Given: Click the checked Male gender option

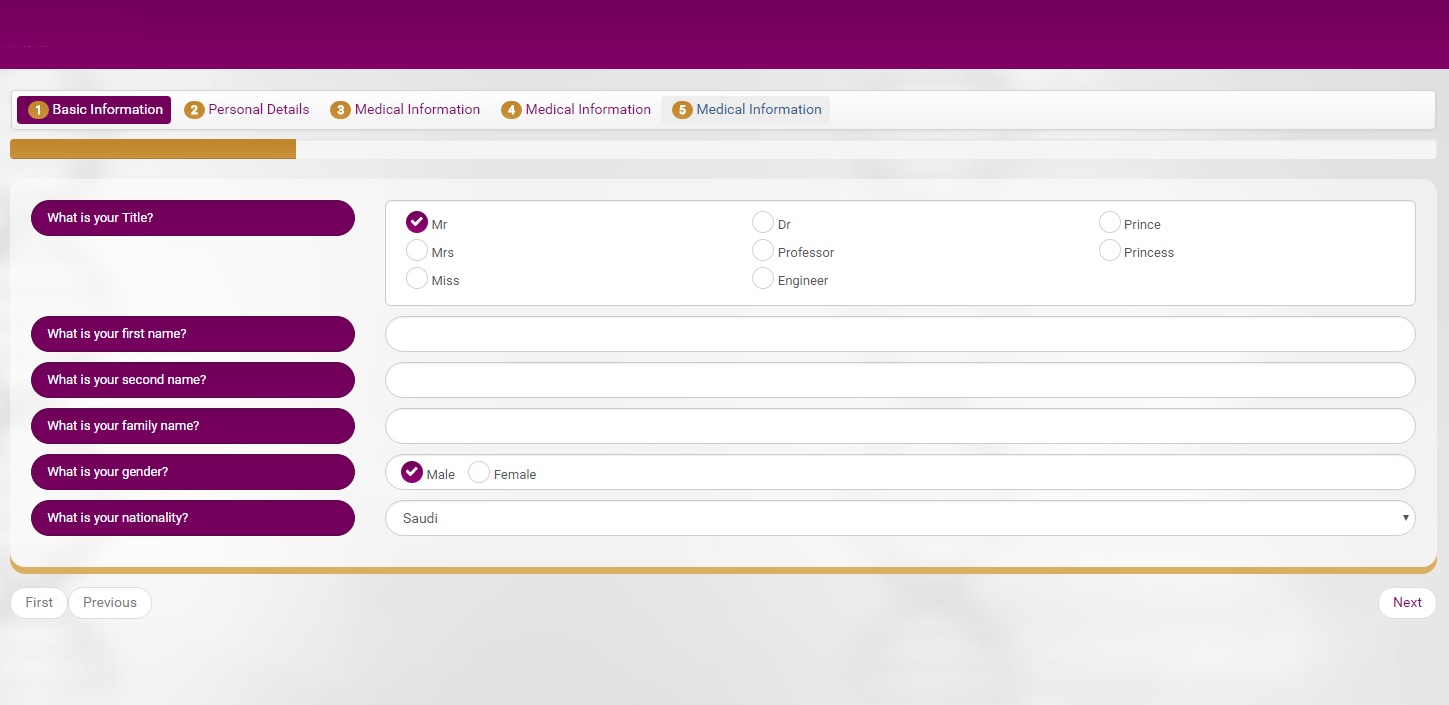Looking at the screenshot, I should [x=412, y=472].
